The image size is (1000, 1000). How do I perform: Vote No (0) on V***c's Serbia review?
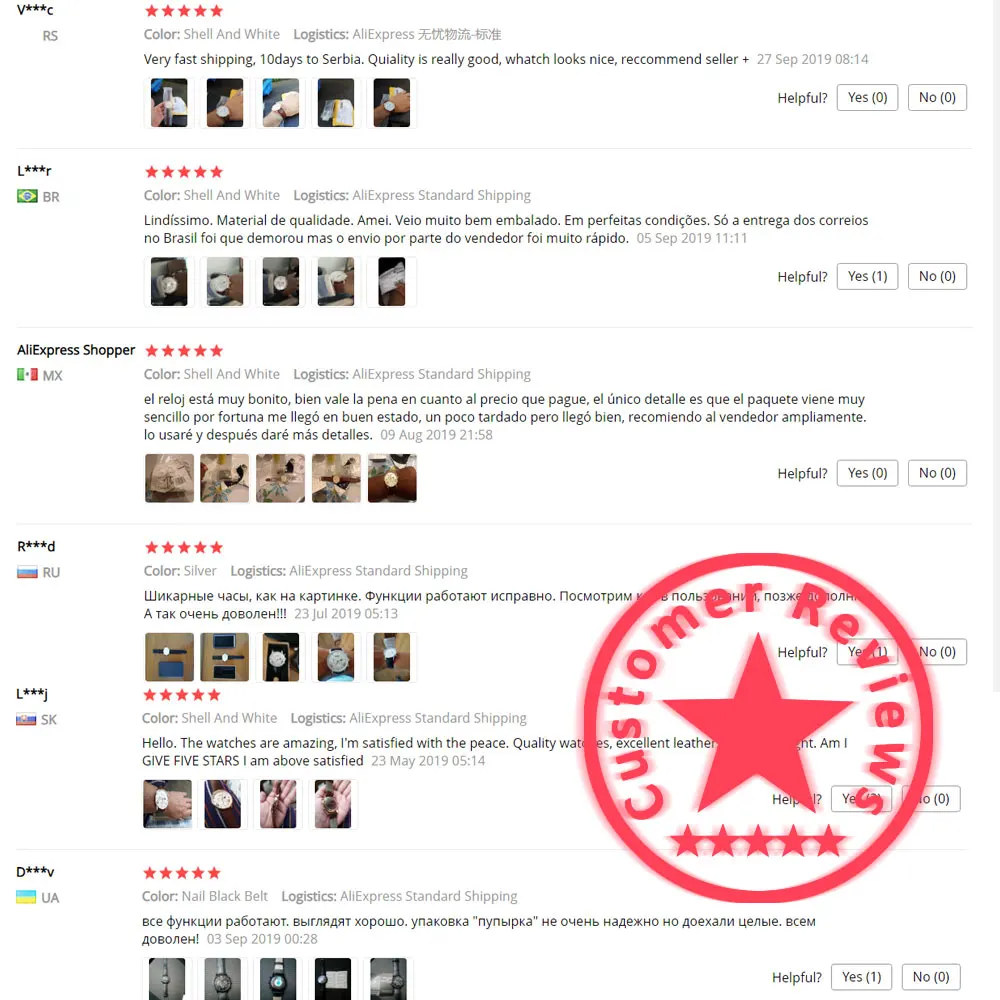(937, 98)
